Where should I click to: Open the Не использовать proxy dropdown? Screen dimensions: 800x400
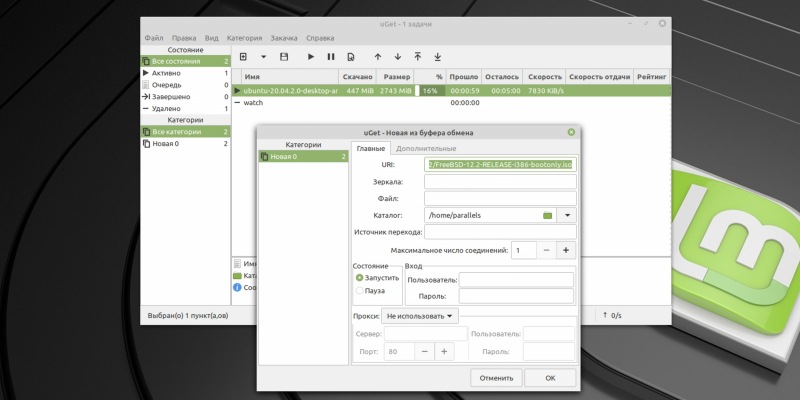[419, 316]
